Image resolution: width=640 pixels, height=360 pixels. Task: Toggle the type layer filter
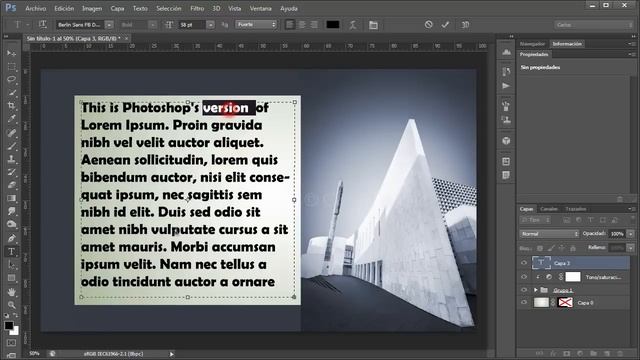point(591,220)
